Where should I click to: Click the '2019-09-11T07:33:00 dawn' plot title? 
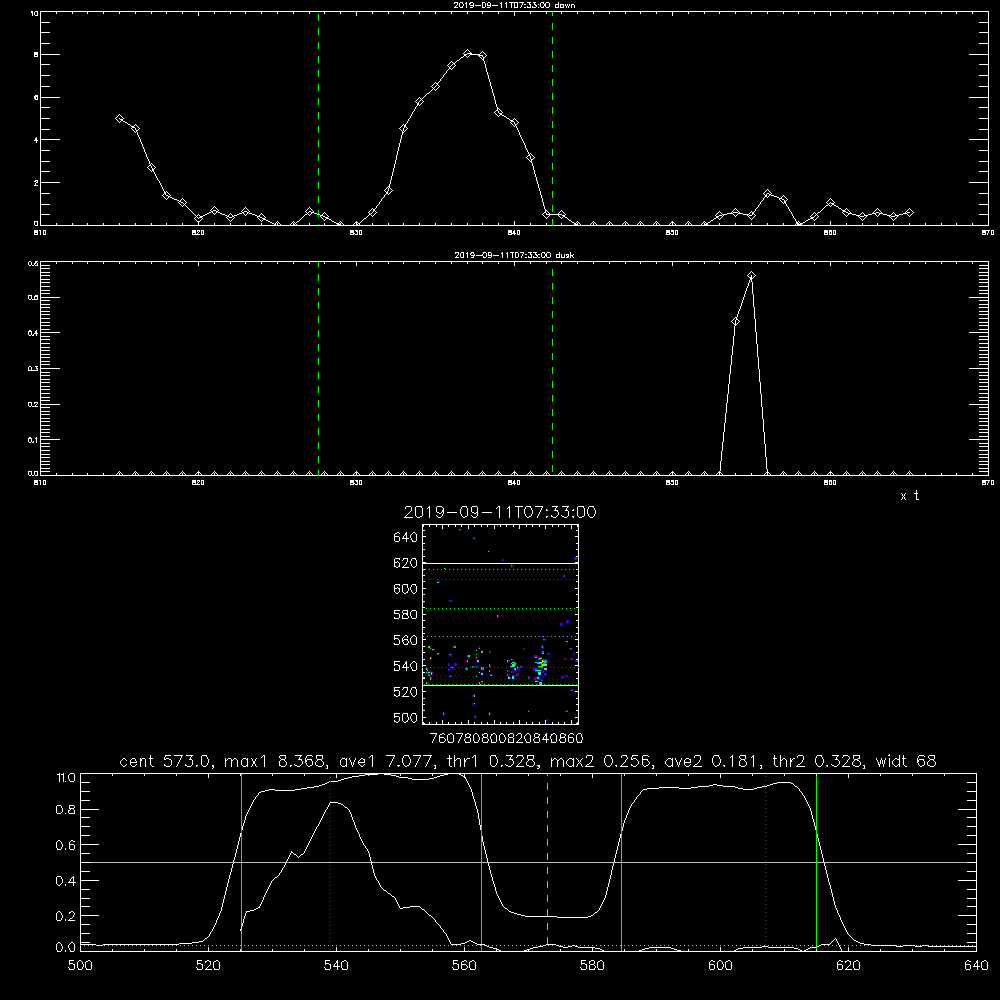514,5
